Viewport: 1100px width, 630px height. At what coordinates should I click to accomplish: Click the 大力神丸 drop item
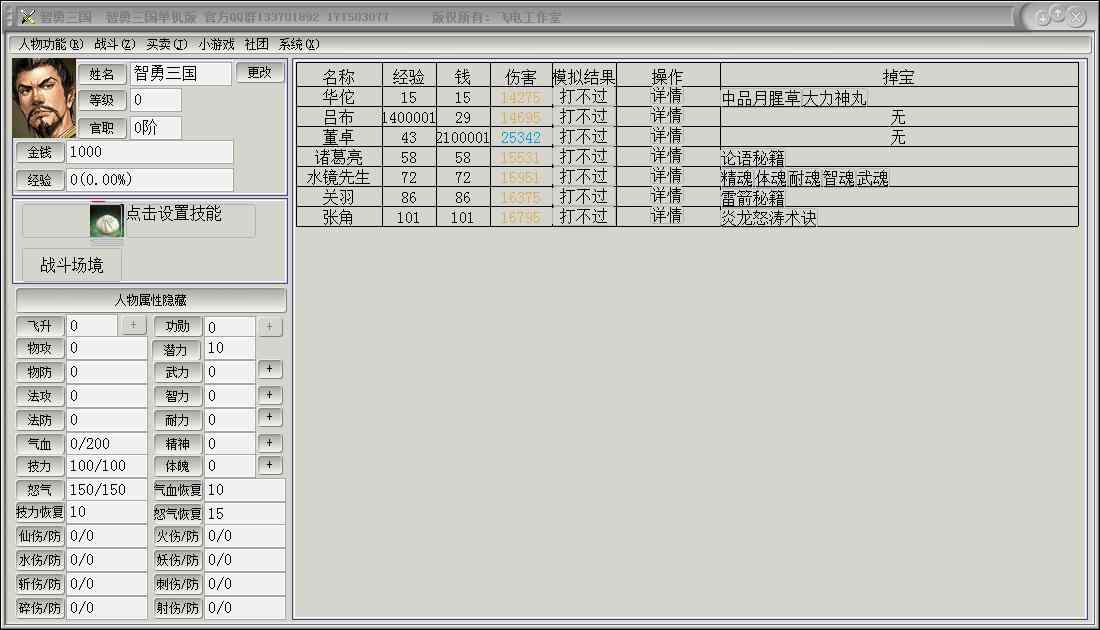click(835, 98)
